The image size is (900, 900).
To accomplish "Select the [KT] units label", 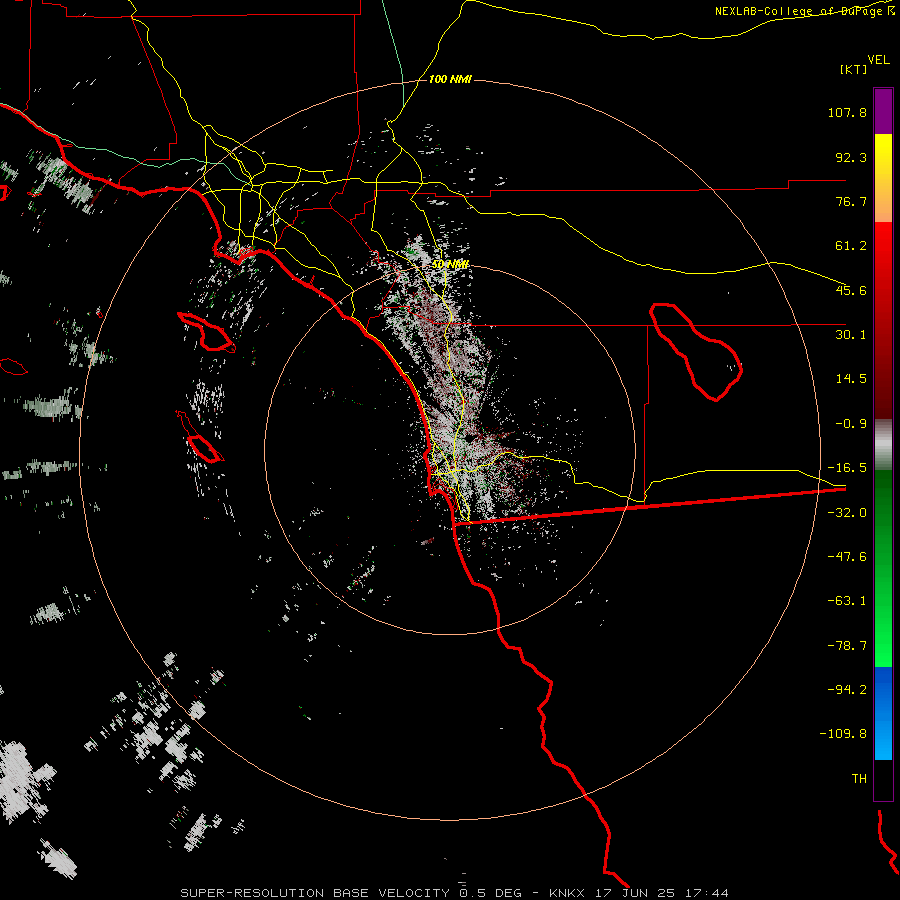I will tap(853, 69).
